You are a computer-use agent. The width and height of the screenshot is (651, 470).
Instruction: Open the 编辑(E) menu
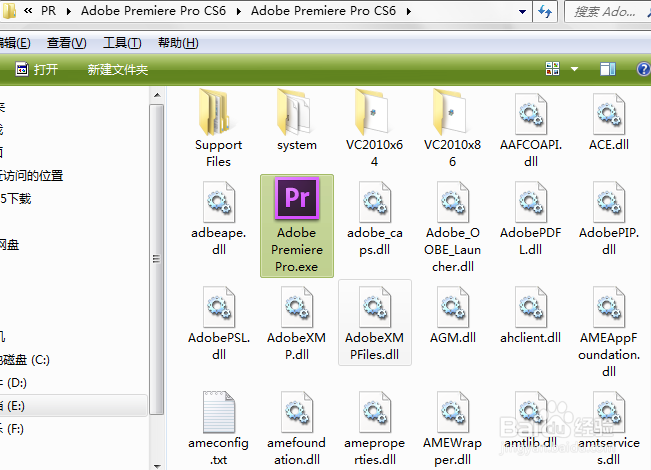tap(15, 43)
